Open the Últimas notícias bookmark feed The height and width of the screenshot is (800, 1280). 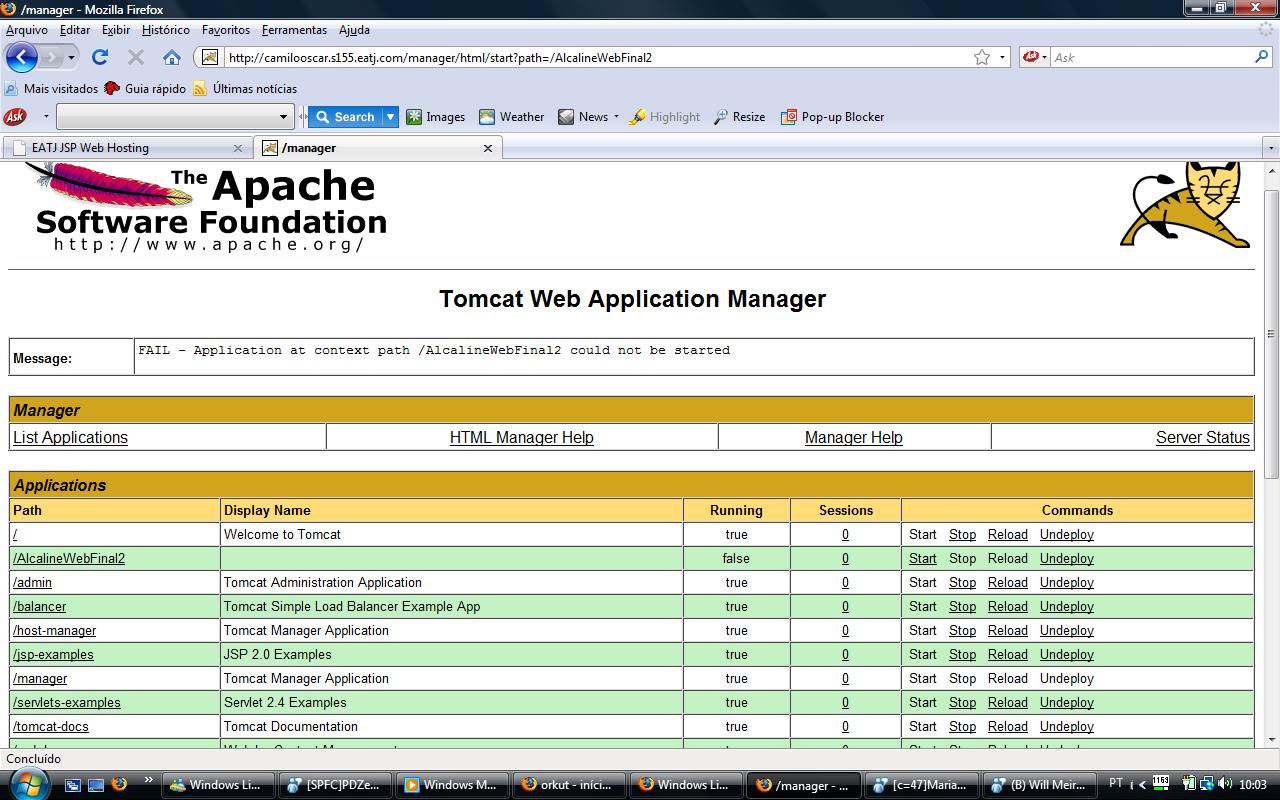pos(245,89)
